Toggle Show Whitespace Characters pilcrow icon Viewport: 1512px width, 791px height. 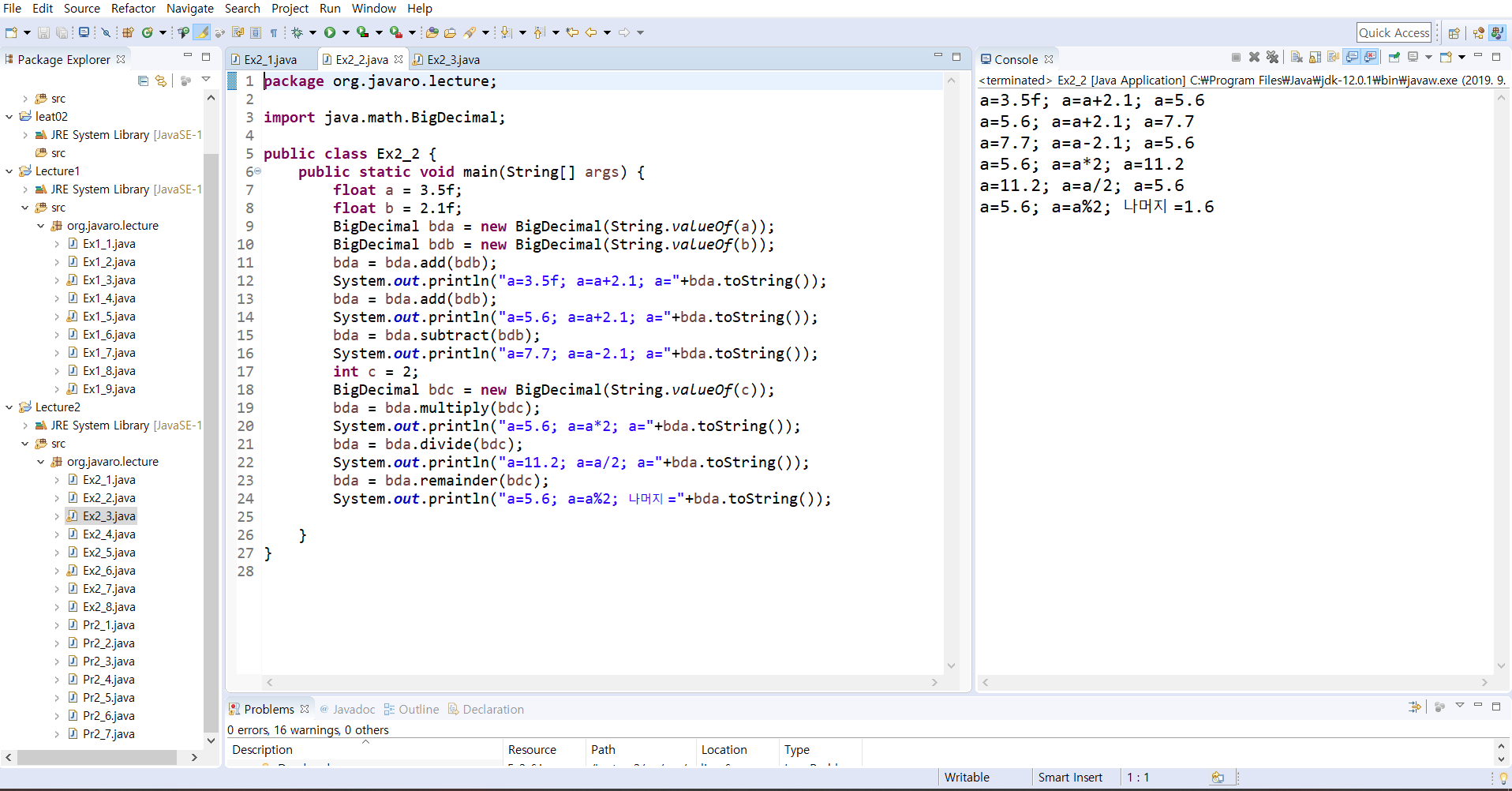pyautogui.click(x=274, y=32)
